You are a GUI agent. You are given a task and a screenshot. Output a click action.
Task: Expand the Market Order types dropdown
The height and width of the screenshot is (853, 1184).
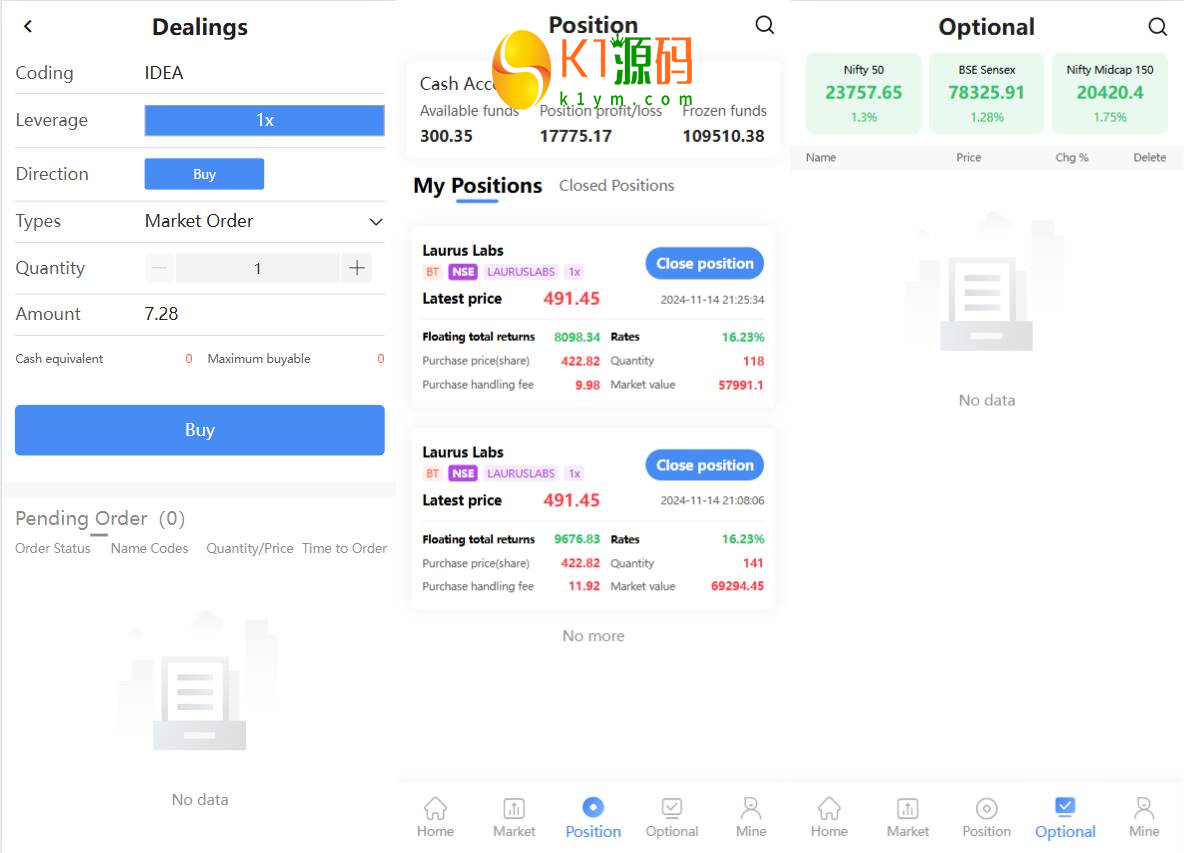[x=264, y=221]
